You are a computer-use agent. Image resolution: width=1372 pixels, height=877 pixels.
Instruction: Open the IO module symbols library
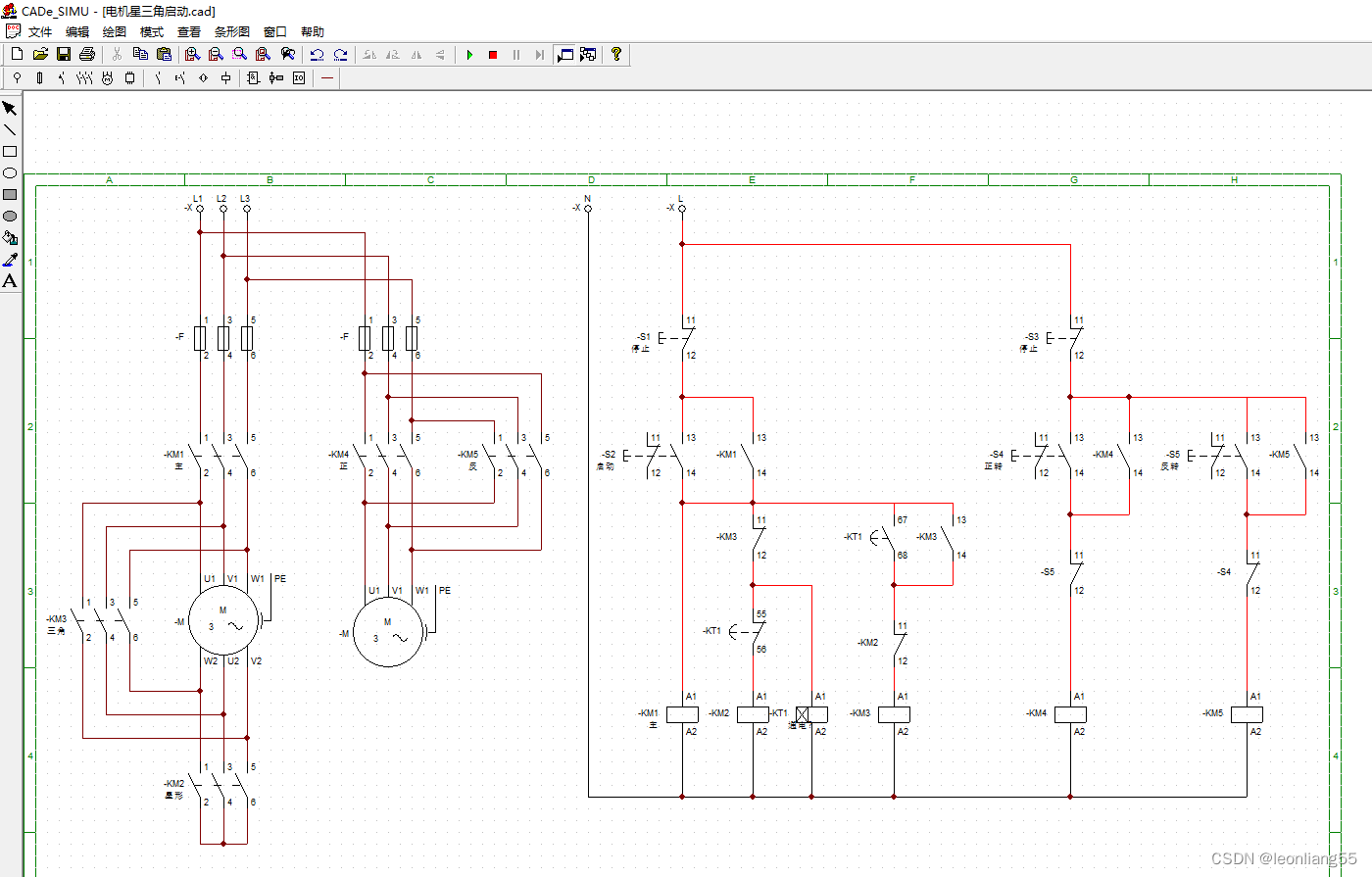point(299,77)
